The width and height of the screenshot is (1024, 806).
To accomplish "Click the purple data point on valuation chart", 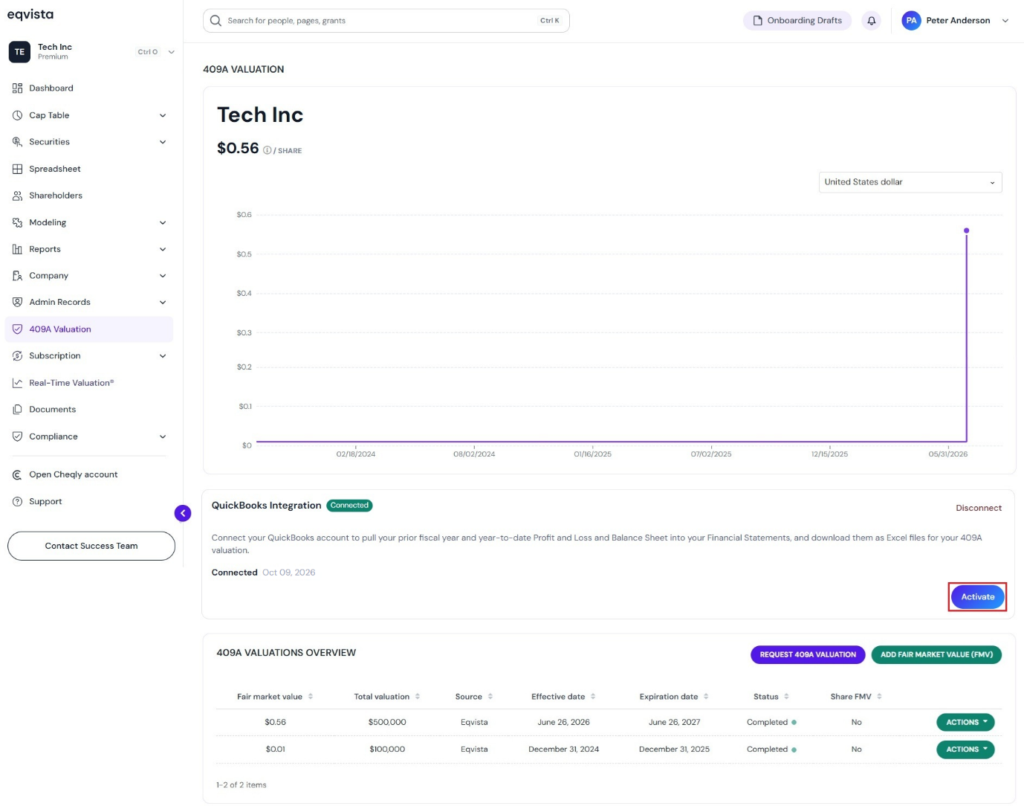I will pos(967,231).
